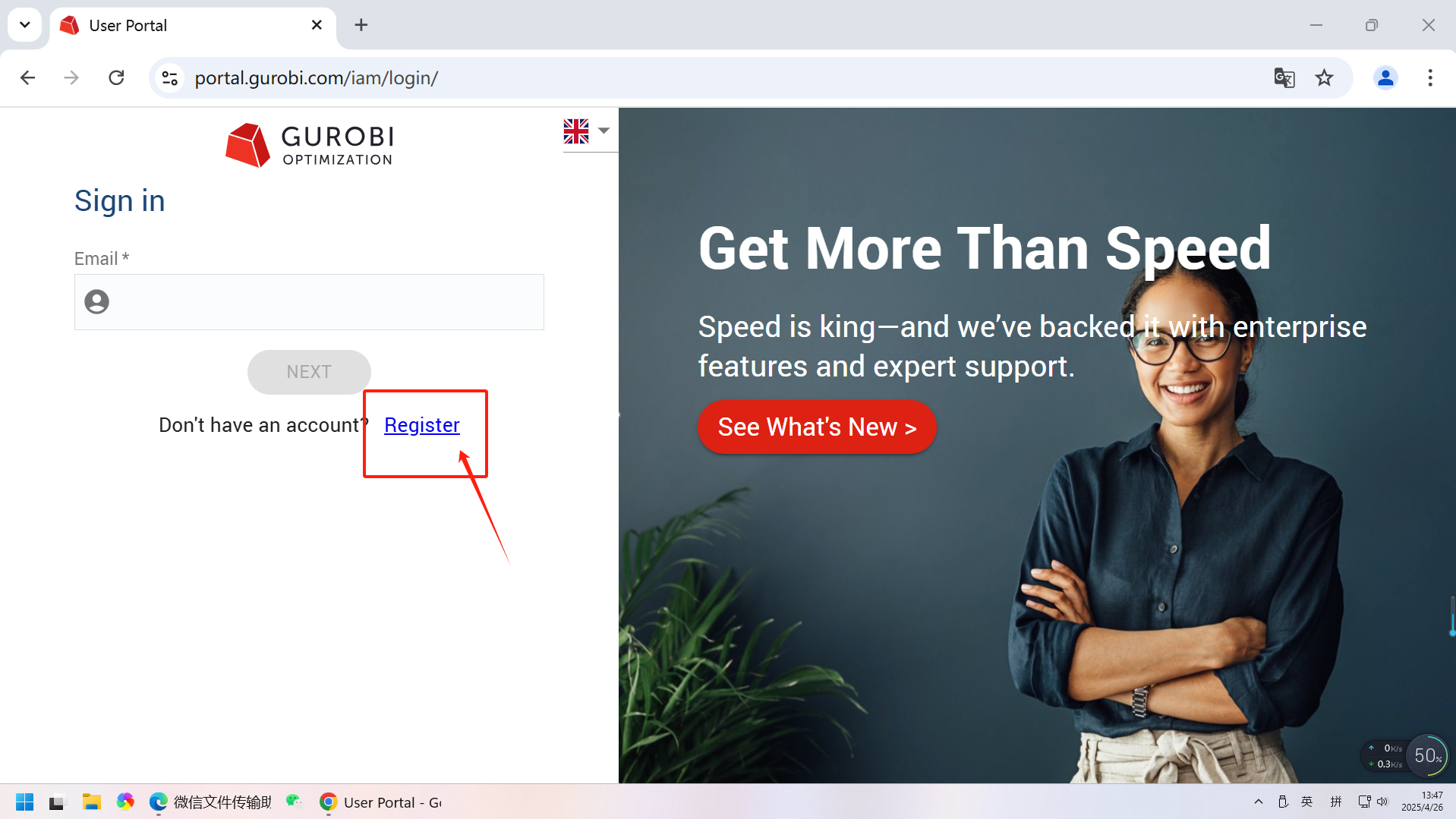Expand the UK flag language dropdown
This screenshot has width=1456, height=819.
coord(587,131)
